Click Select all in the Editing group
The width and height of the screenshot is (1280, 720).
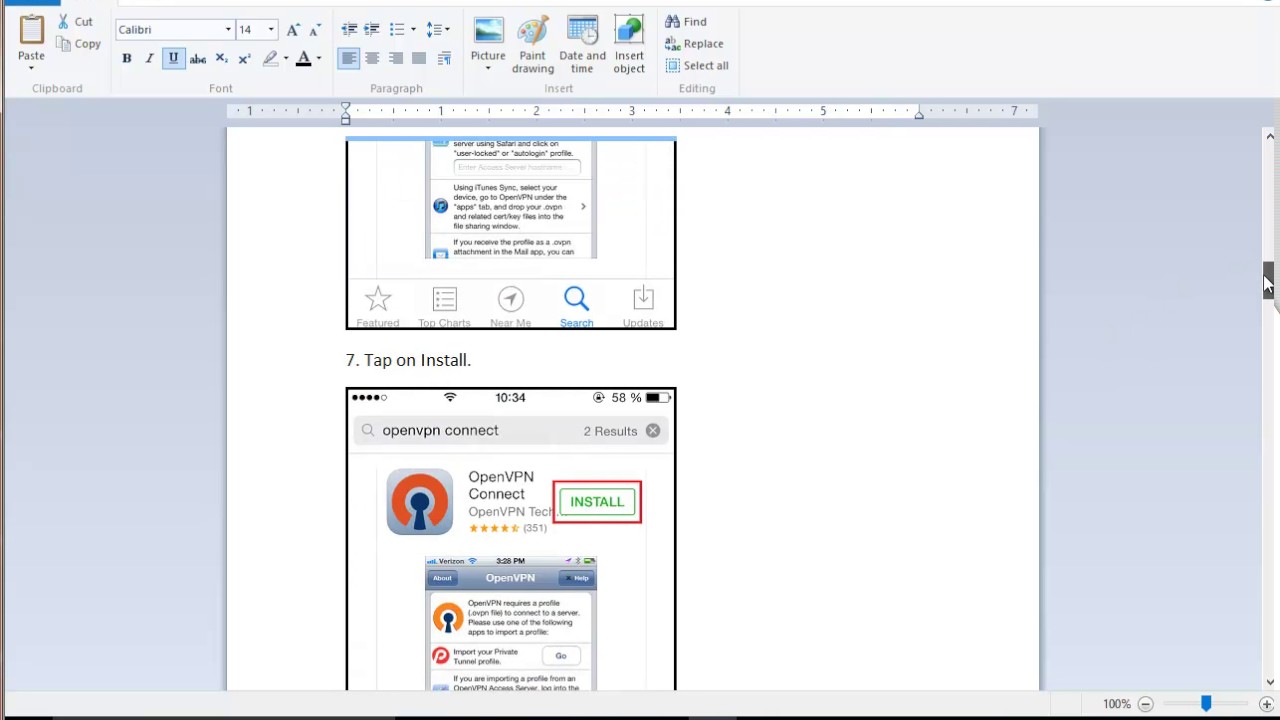697,66
